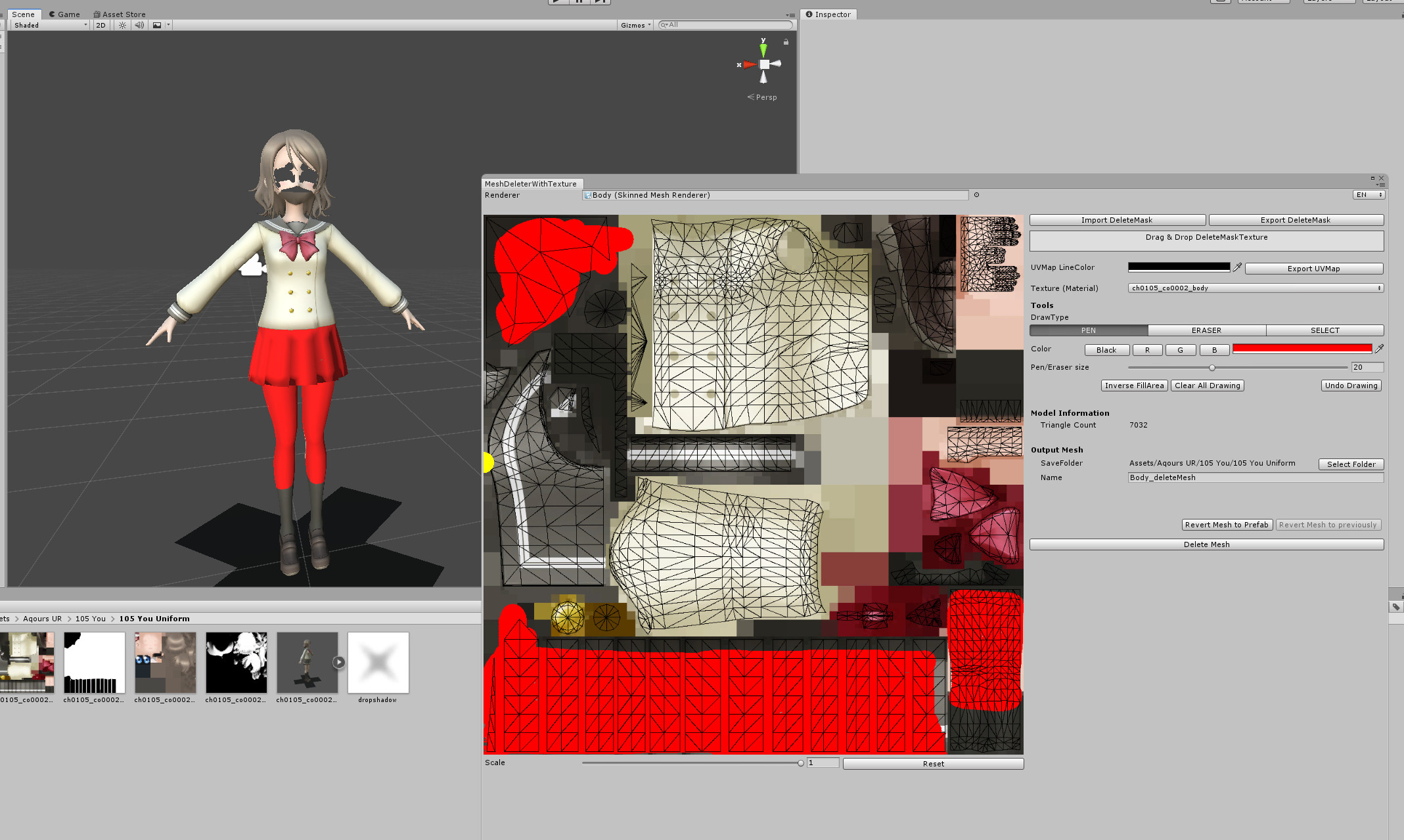The height and width of the screenshot is (840, 1404).
Task: Switch to the Game tab
Action: click(64, 14)
